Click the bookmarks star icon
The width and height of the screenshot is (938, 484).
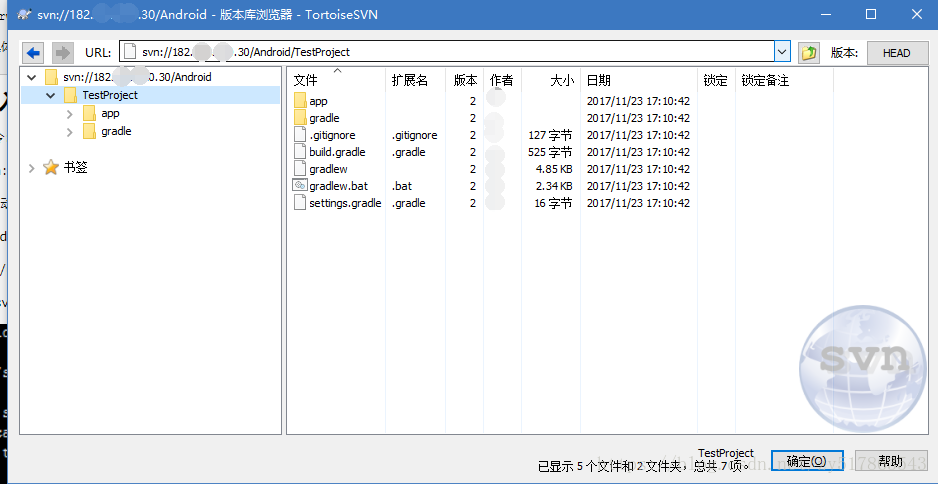51,168
